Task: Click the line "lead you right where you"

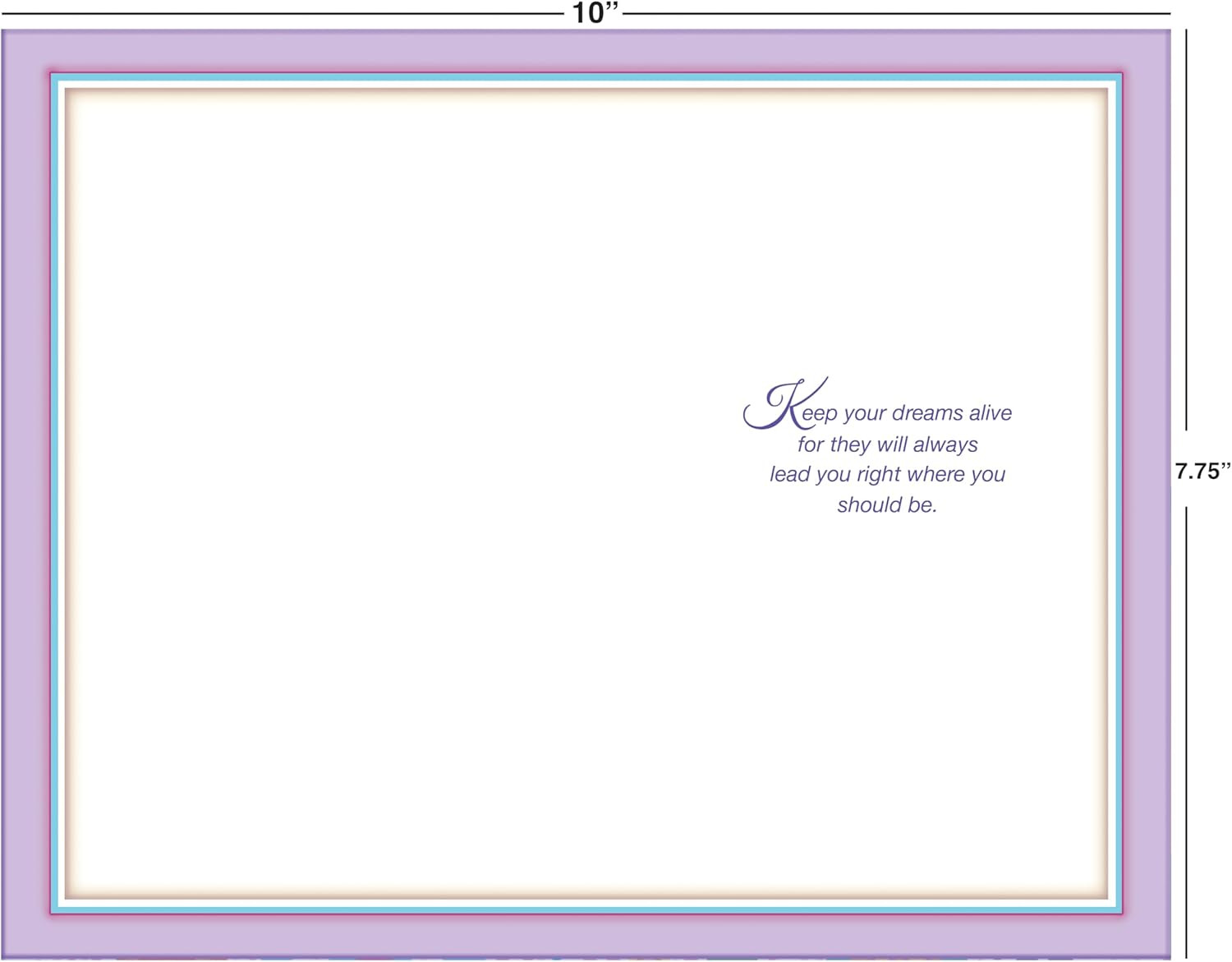Action: 887,475
